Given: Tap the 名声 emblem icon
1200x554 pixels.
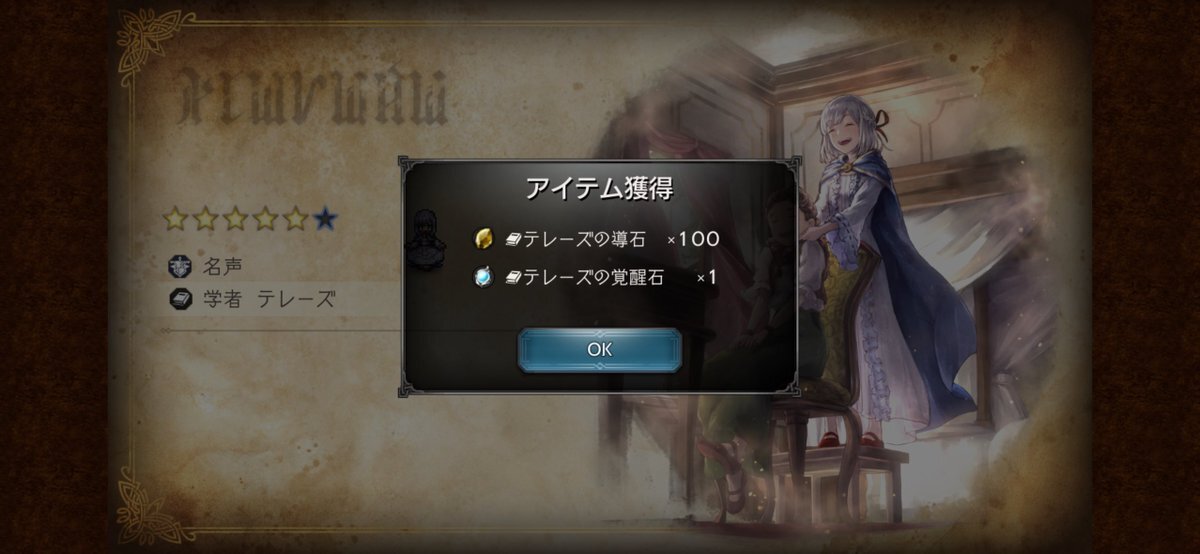Looking at the screenshot, I should (181, 268).
